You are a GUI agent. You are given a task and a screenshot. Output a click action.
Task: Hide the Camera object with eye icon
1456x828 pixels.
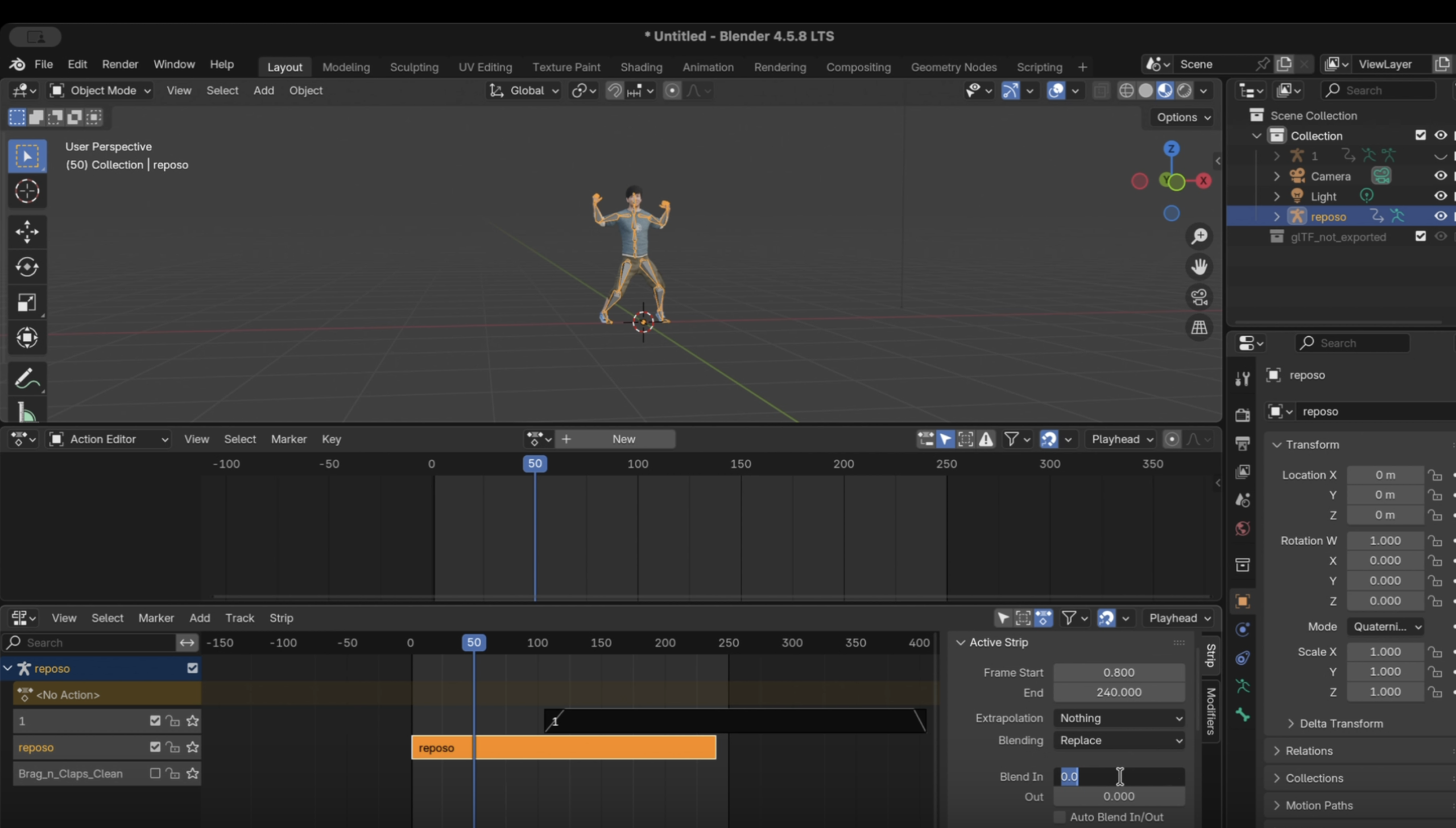1440,176
